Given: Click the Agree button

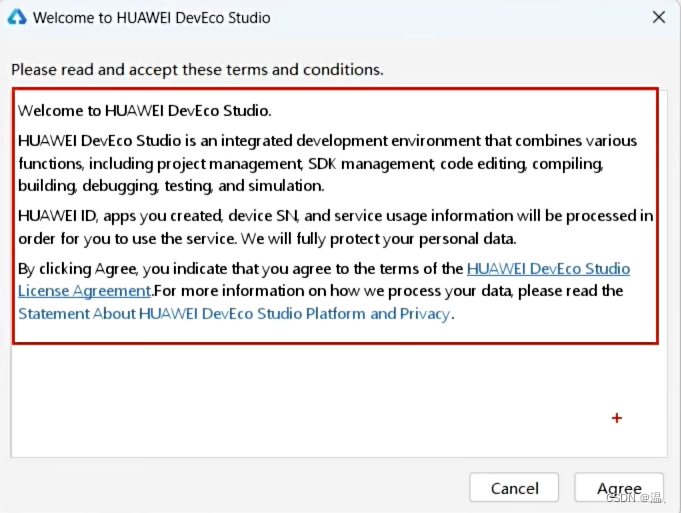Looking at the screenshot, I should point(618,487).
